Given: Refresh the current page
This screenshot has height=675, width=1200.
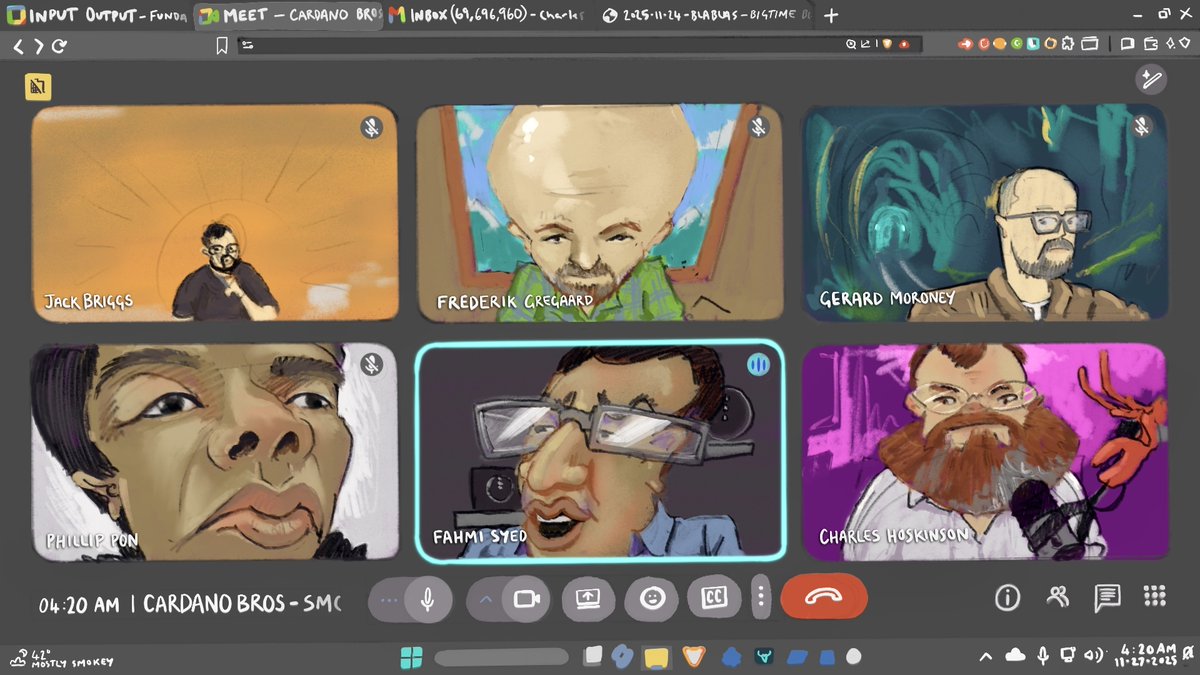Looking at the screenshot, I should tap(60, 44).
